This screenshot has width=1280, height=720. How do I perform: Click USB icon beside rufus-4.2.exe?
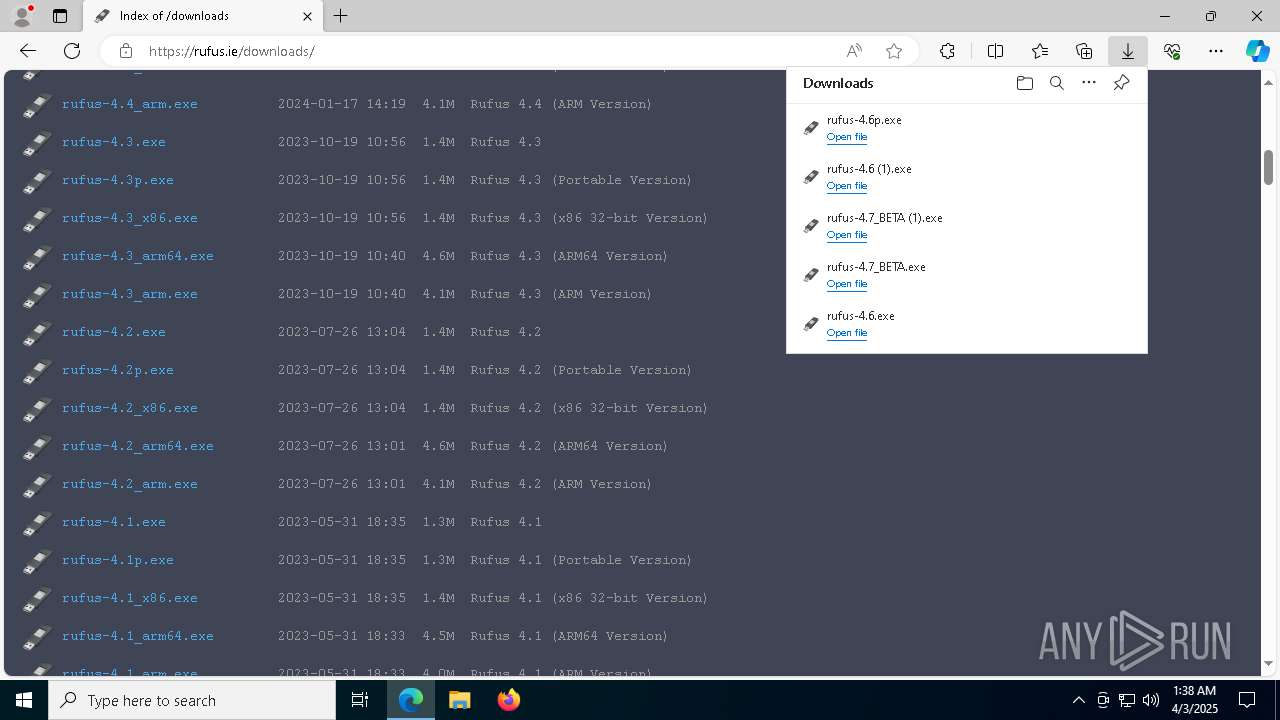[x=37, y=333]
